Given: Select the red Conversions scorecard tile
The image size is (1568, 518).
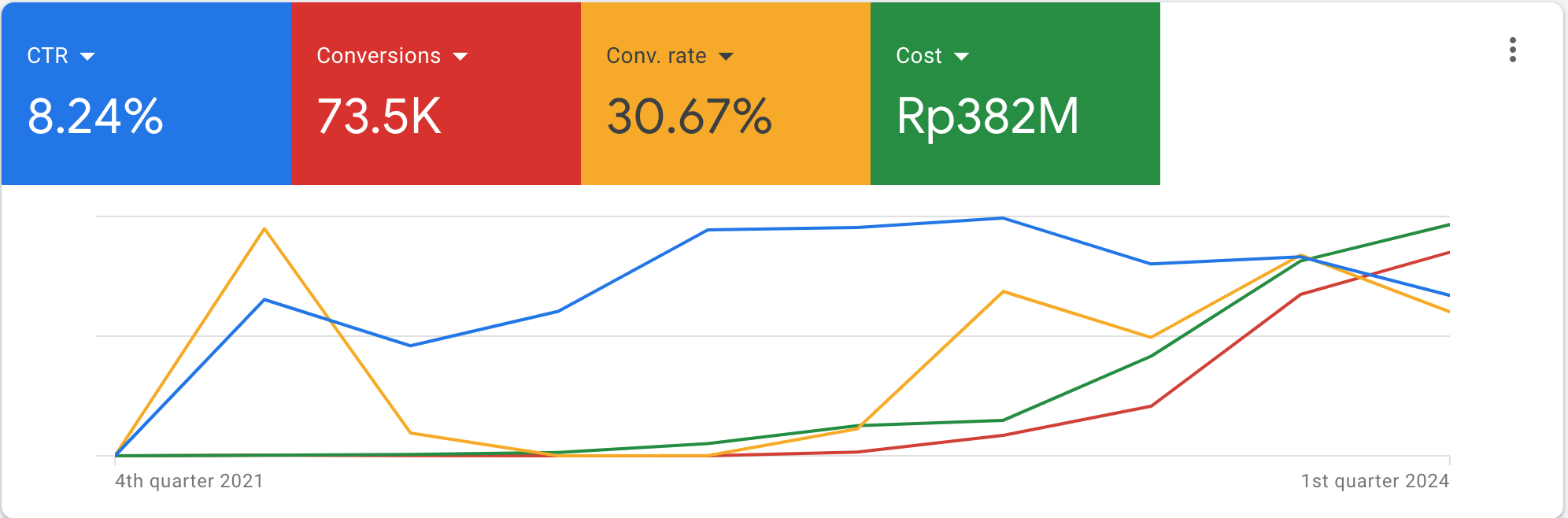Looking at the screenshot, I should [436, 94].
